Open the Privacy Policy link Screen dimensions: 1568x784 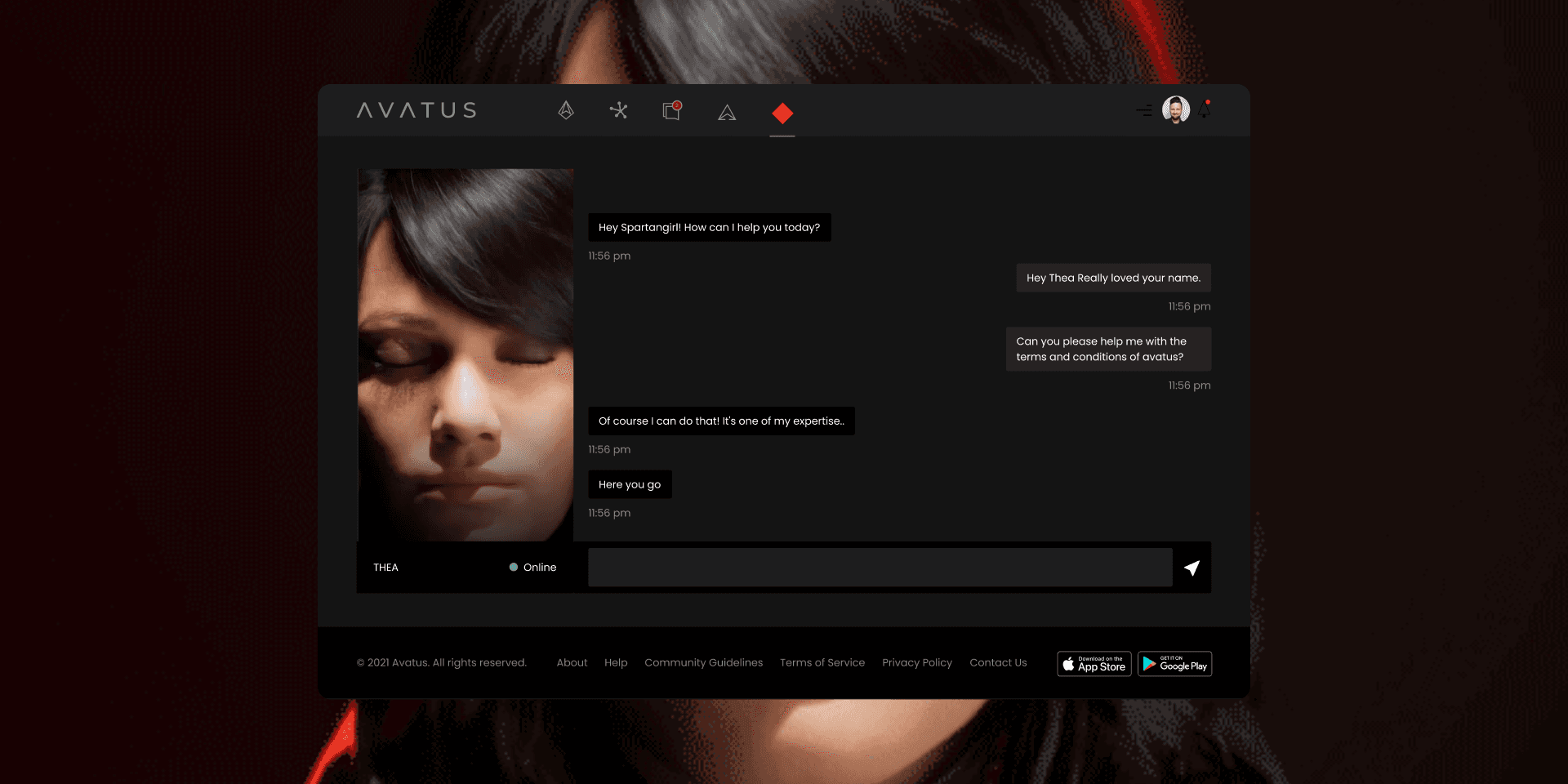tap(917, 662)
